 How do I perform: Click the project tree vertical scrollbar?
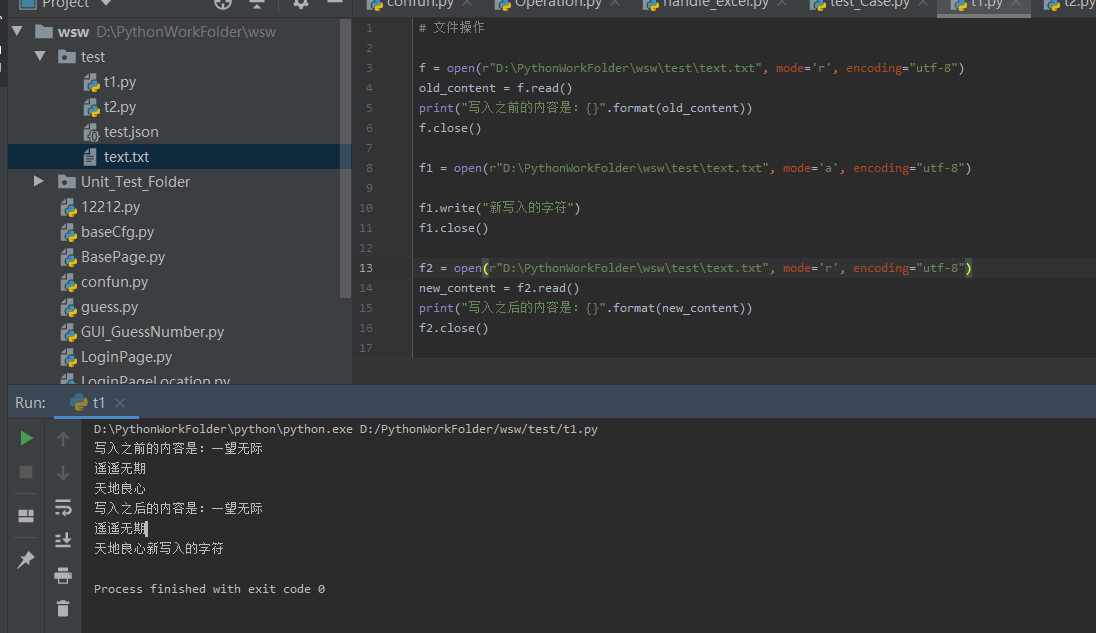pyautogui.click(x=345, y=159)
